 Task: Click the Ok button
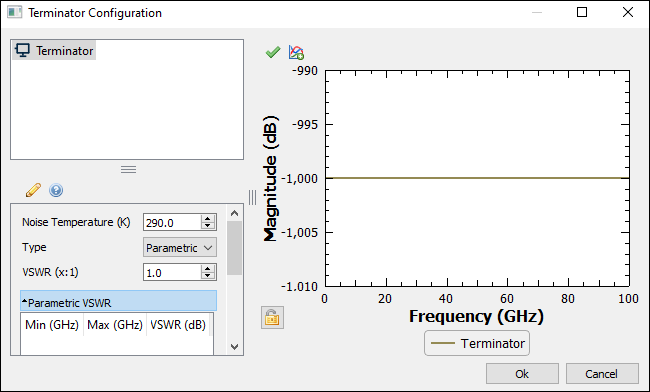(x=522, y=374)
